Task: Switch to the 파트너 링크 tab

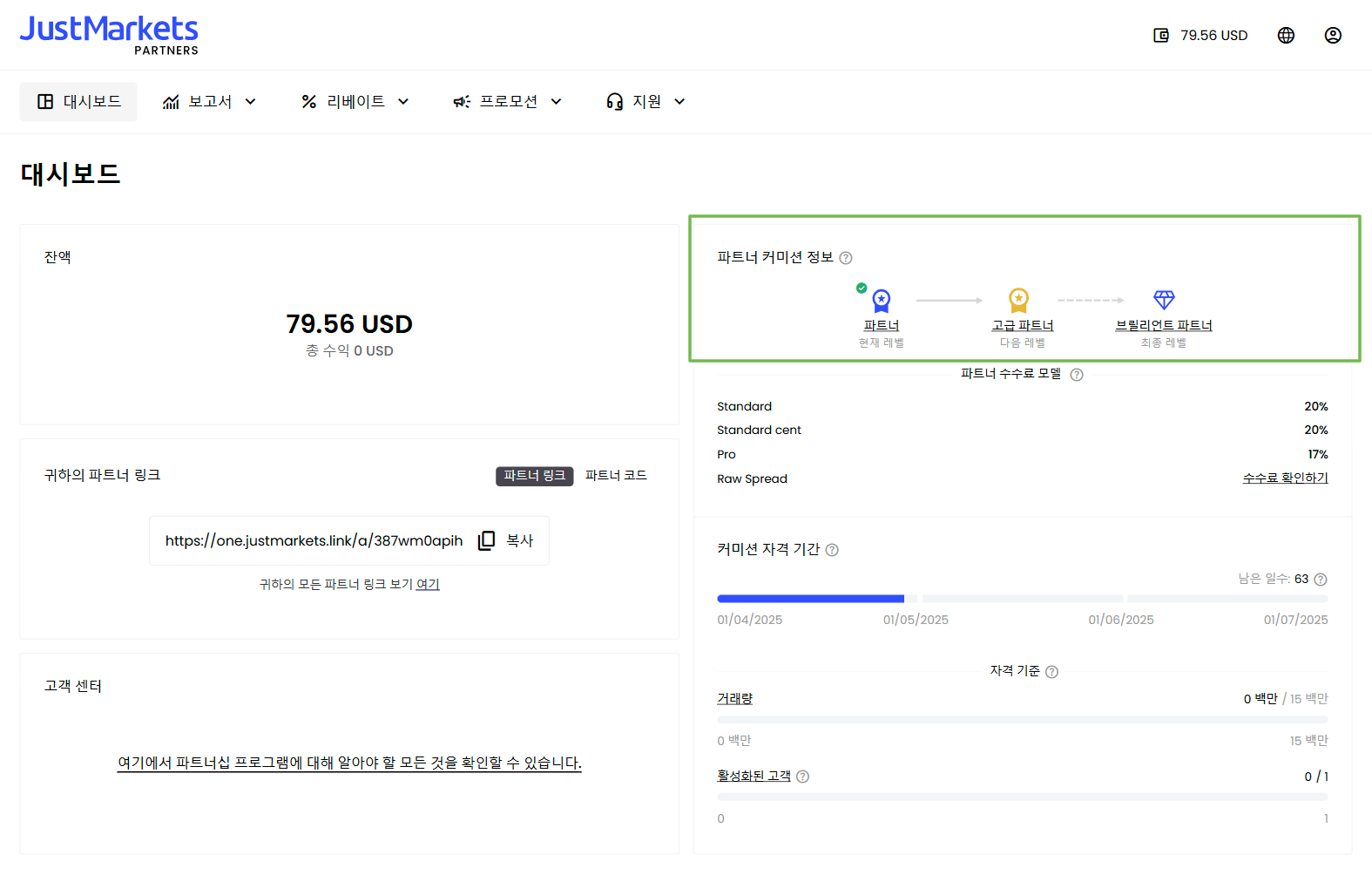Action: [535, 476]
